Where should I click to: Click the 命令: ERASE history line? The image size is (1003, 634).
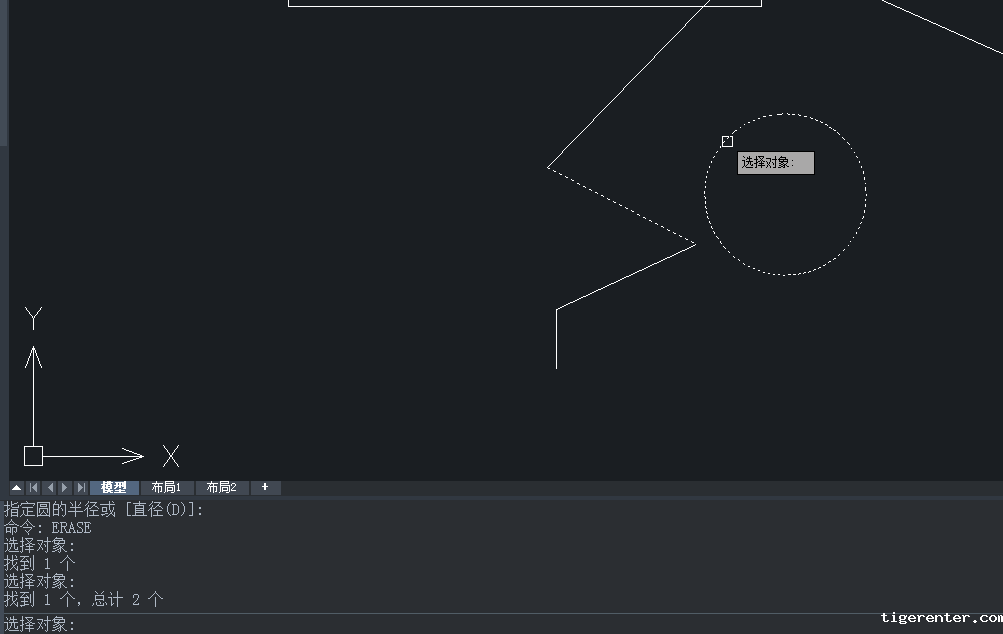click(x=48, y=528)
